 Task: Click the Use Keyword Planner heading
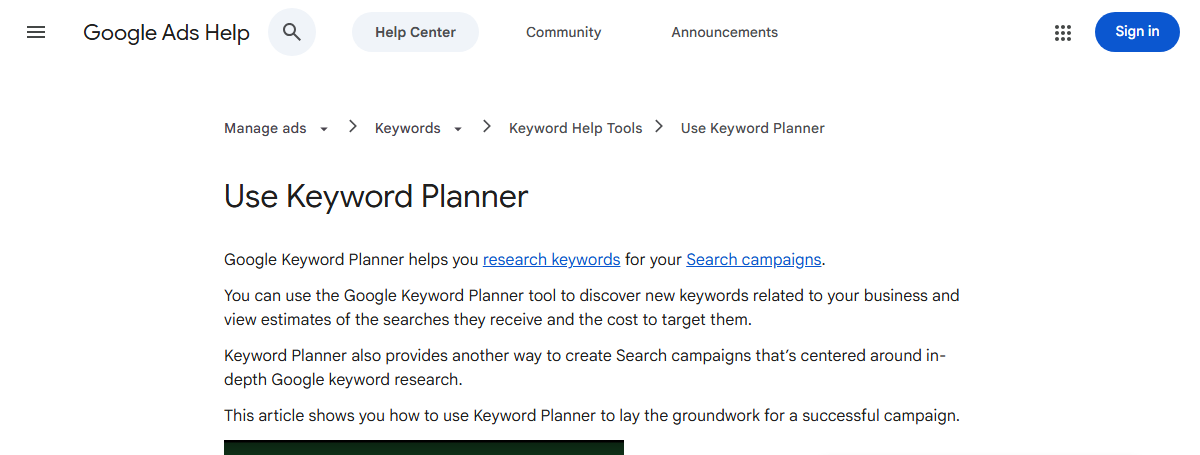(x=376, y=196)
